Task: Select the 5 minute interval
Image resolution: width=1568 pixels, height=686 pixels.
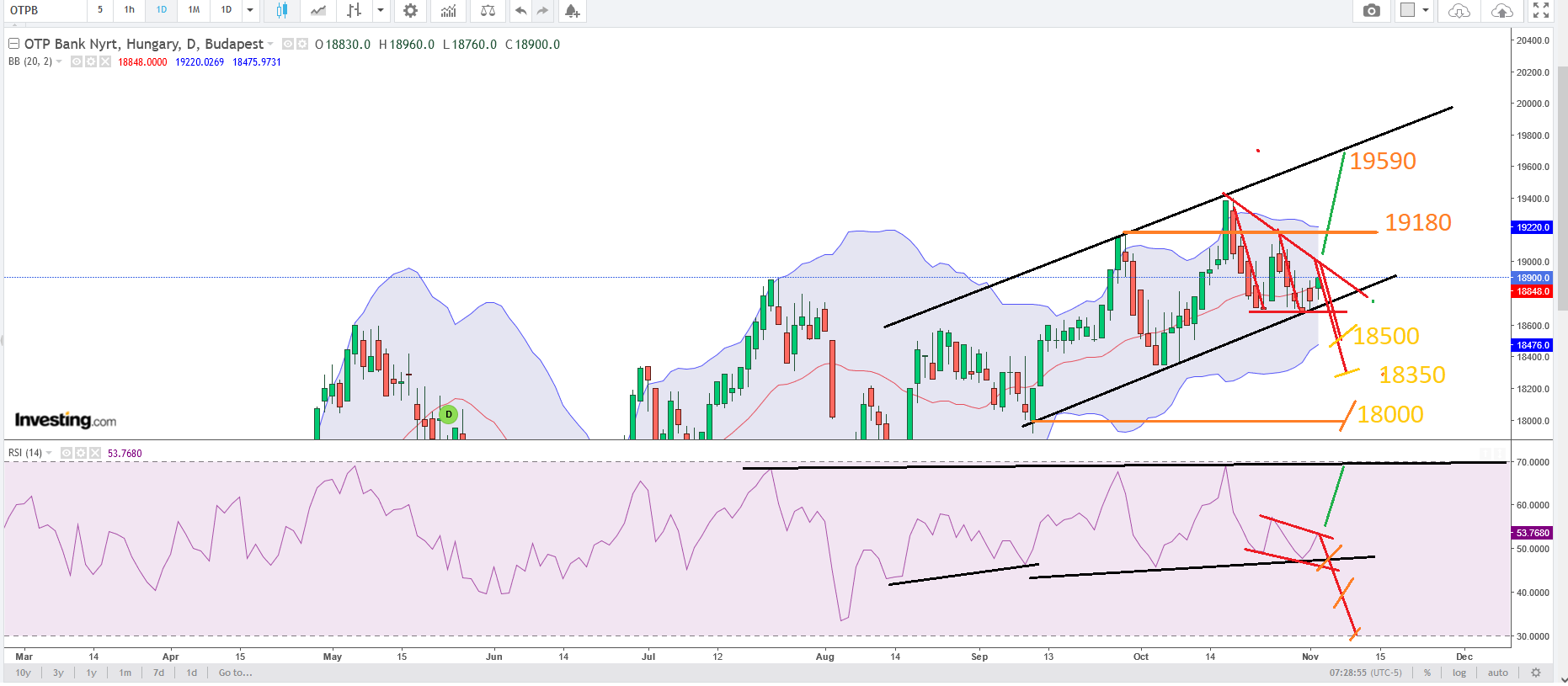Action: click(100, 10)
